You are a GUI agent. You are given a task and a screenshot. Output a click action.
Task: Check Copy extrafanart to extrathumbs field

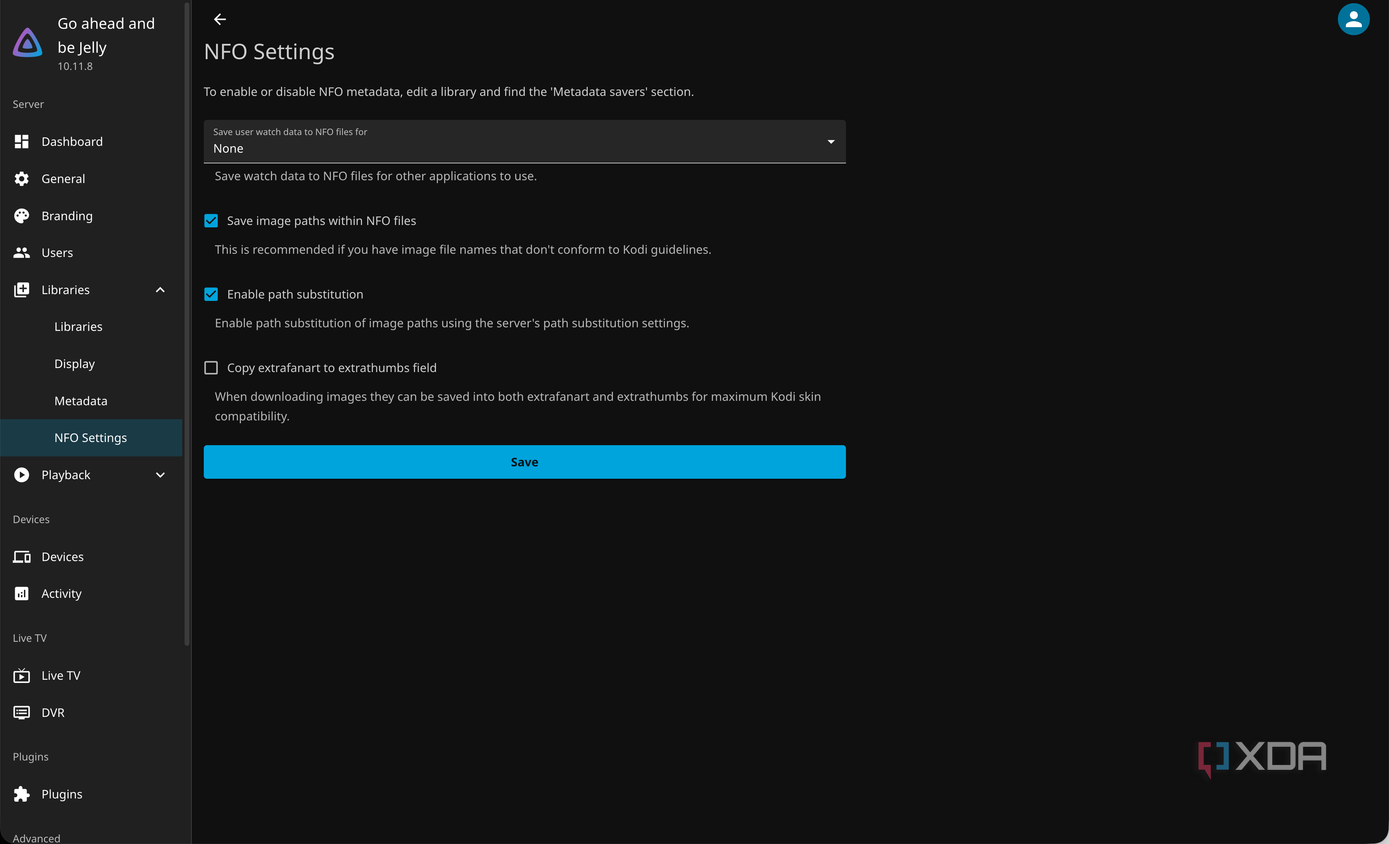coord(211,368)
